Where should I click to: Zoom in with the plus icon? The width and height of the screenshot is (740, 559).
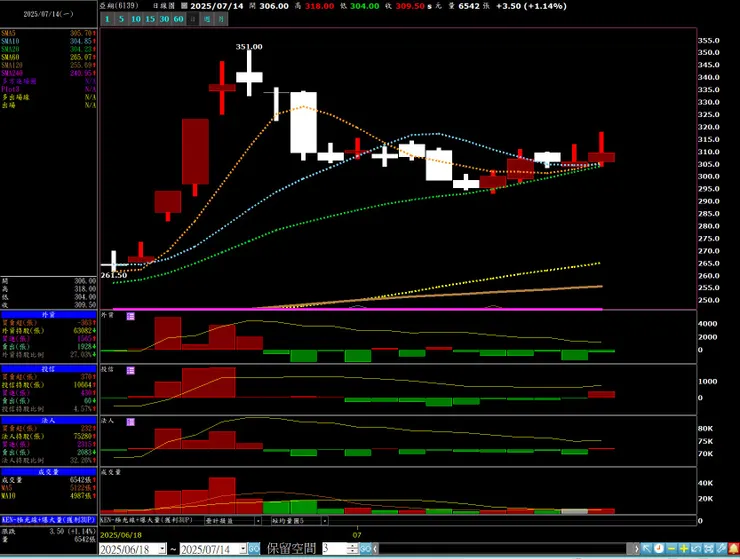coord(683,549)
